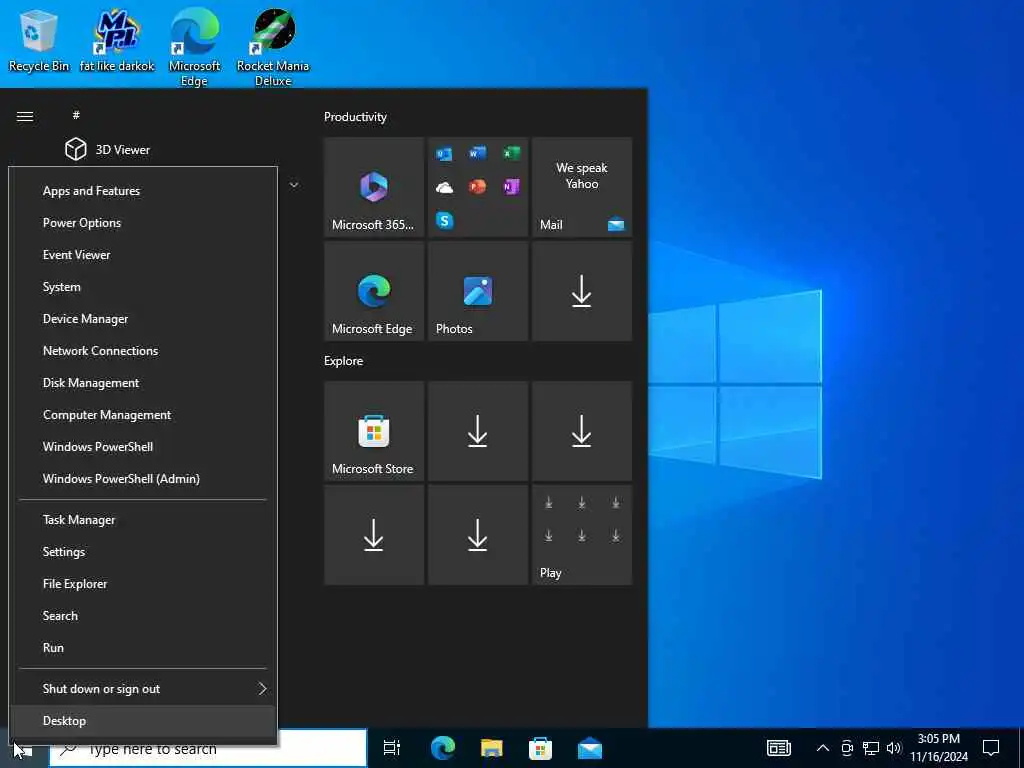Choose the System menu entry
1024x768 pixels.
pos(143,287)
